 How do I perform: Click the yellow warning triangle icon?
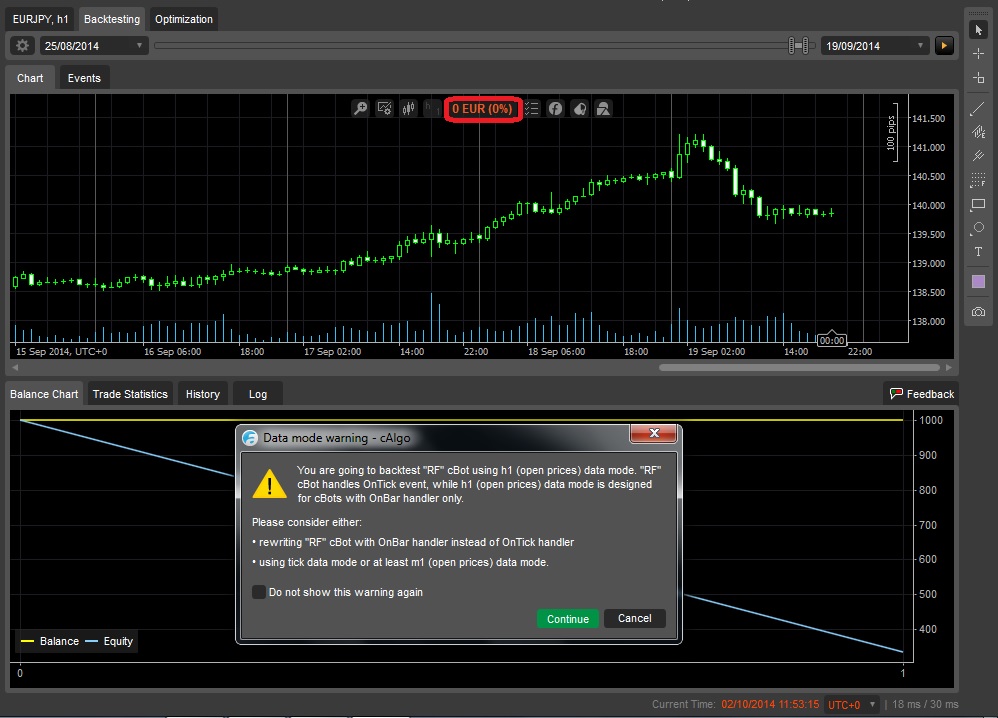coord(270,484)
